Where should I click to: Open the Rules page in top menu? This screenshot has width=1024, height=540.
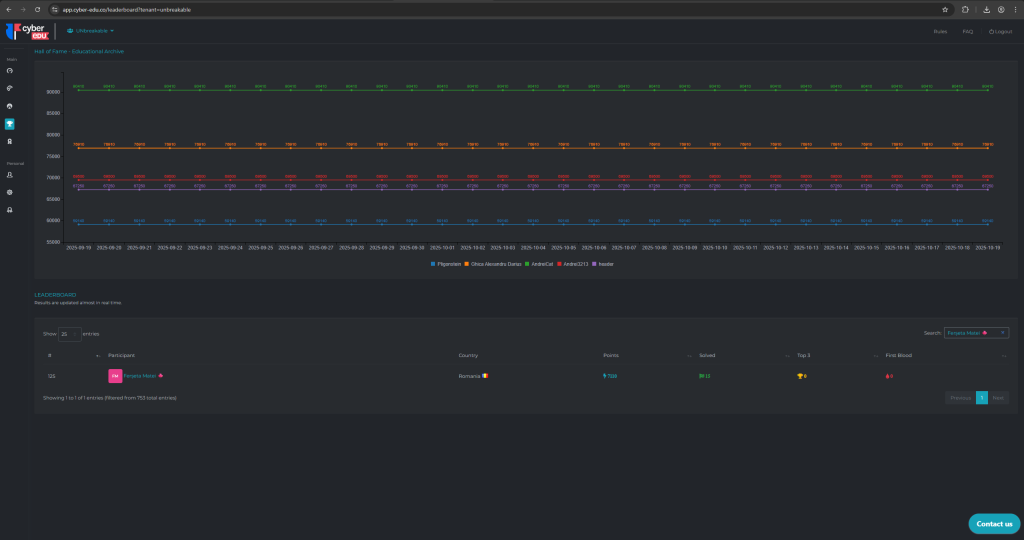[x=940, y=31]
